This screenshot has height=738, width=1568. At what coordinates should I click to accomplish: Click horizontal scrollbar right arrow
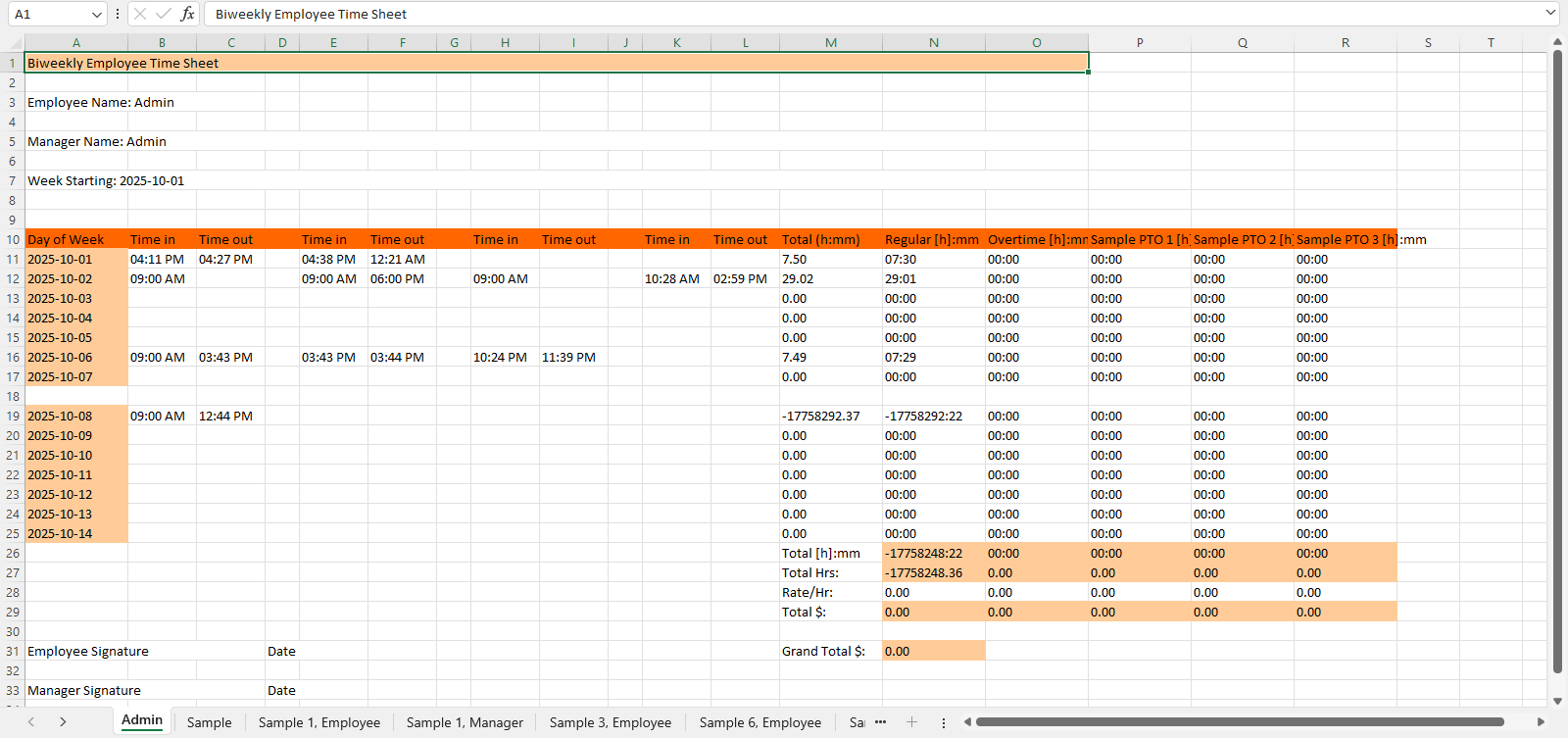(x=1541, y=722)
